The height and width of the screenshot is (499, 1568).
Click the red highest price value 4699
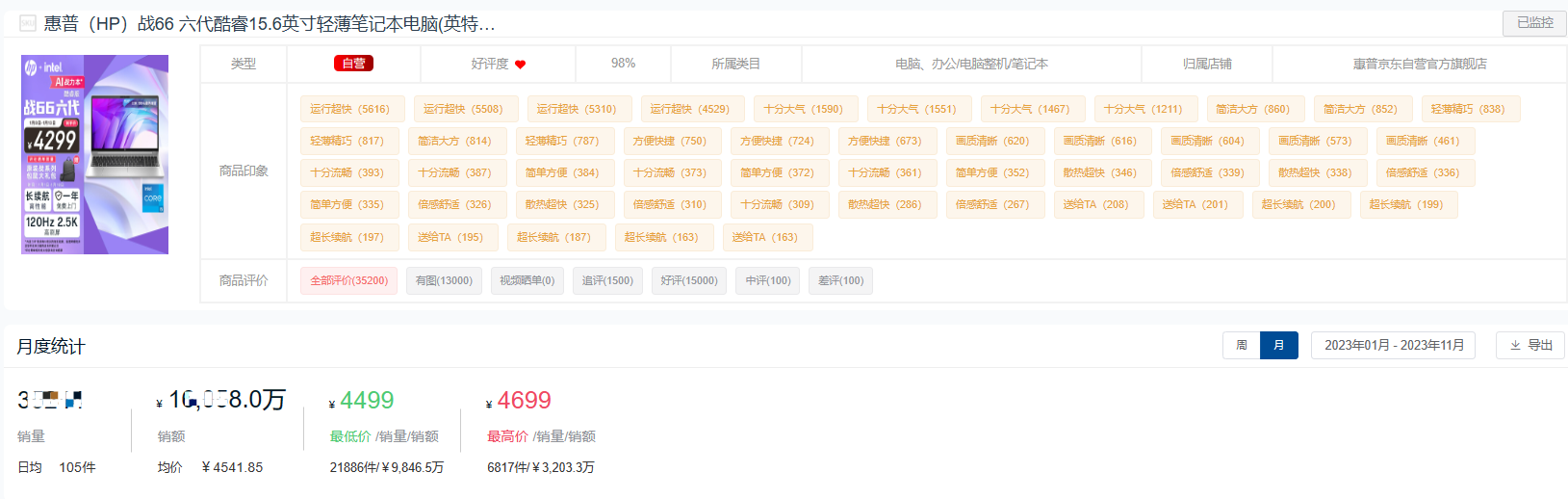pos(525,400)
